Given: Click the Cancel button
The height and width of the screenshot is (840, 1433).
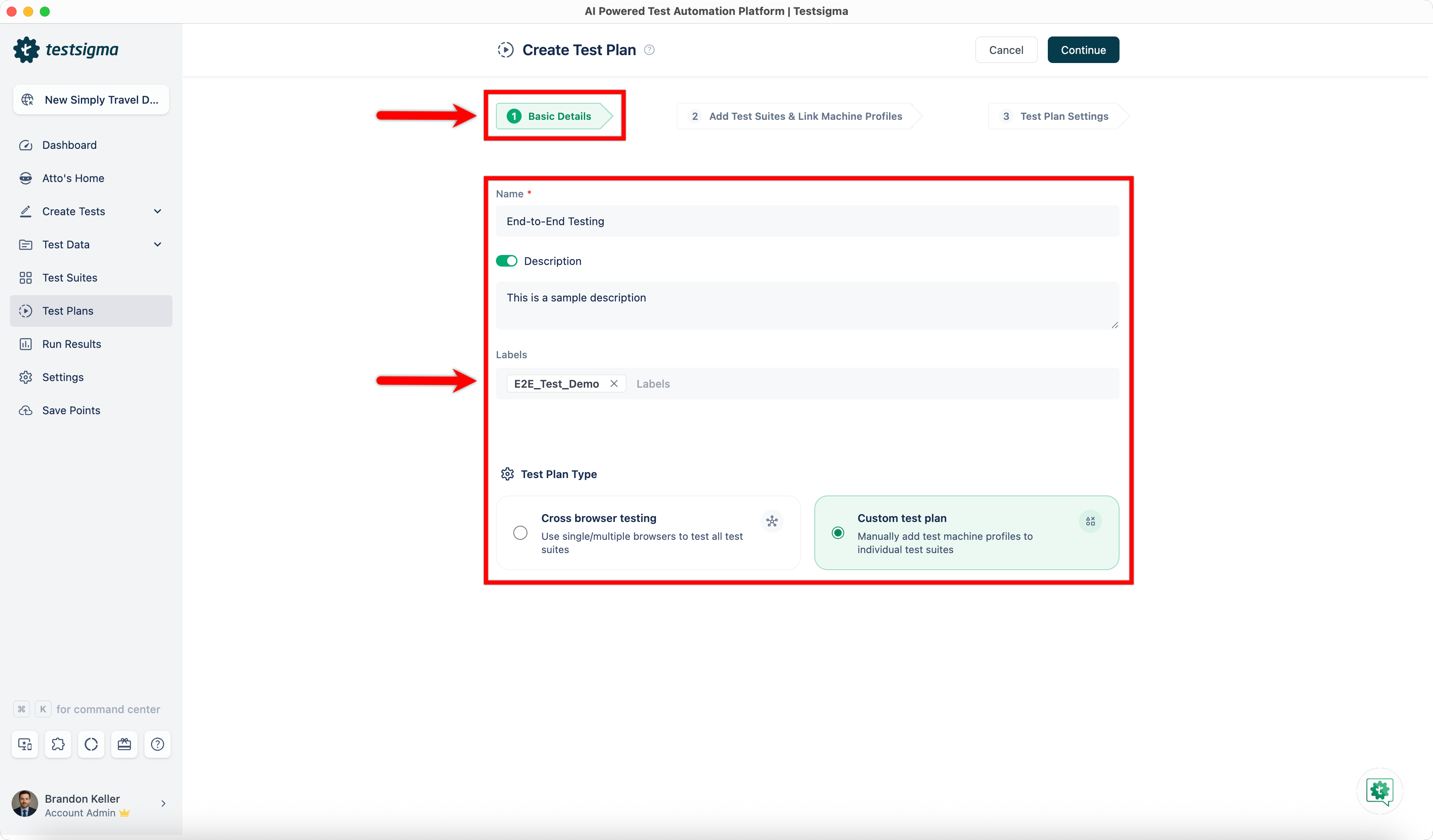Looking at the screenshot, I should [x=1006, y=50].
